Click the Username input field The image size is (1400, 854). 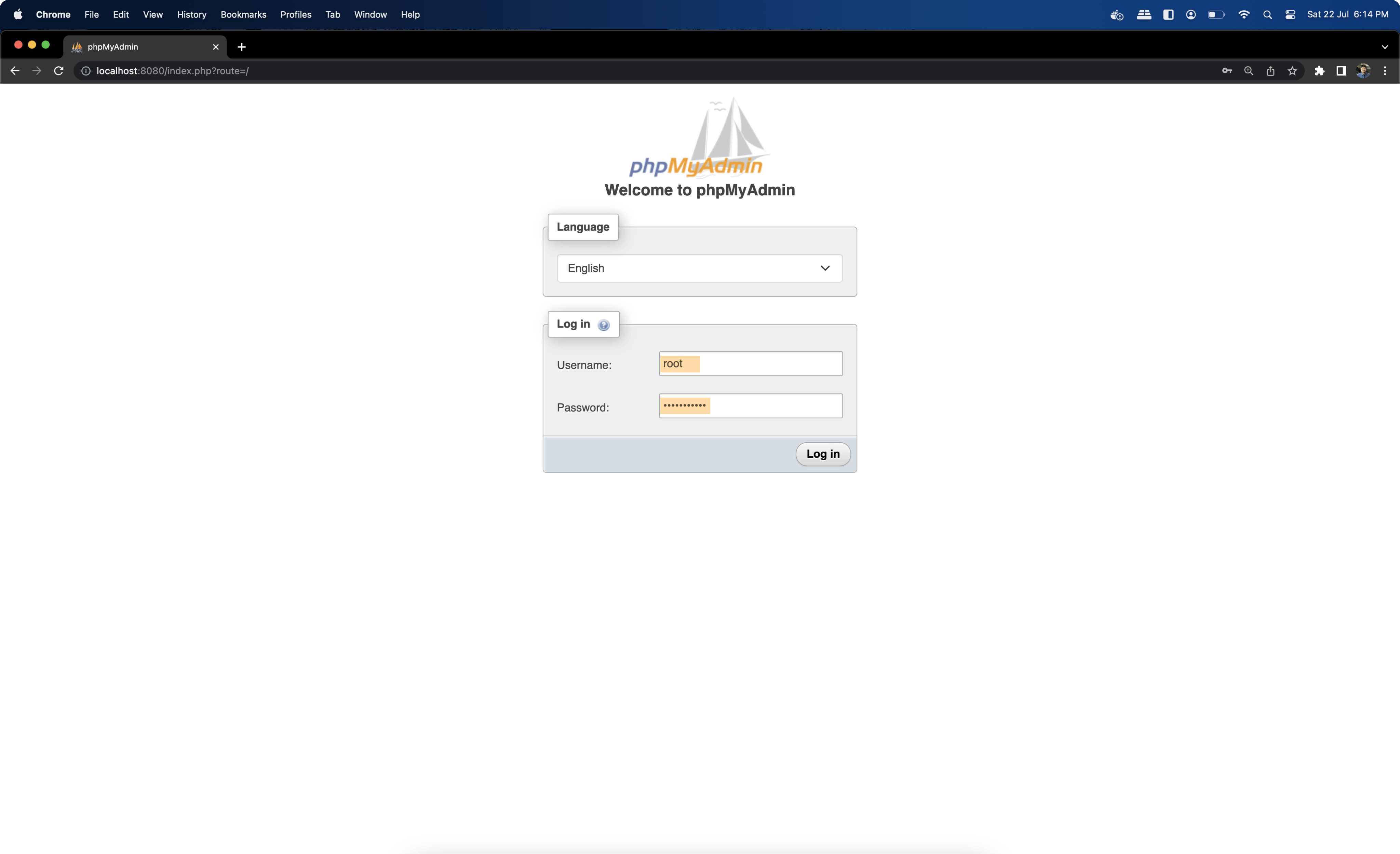pyautogui.click(x=751, y=363)
